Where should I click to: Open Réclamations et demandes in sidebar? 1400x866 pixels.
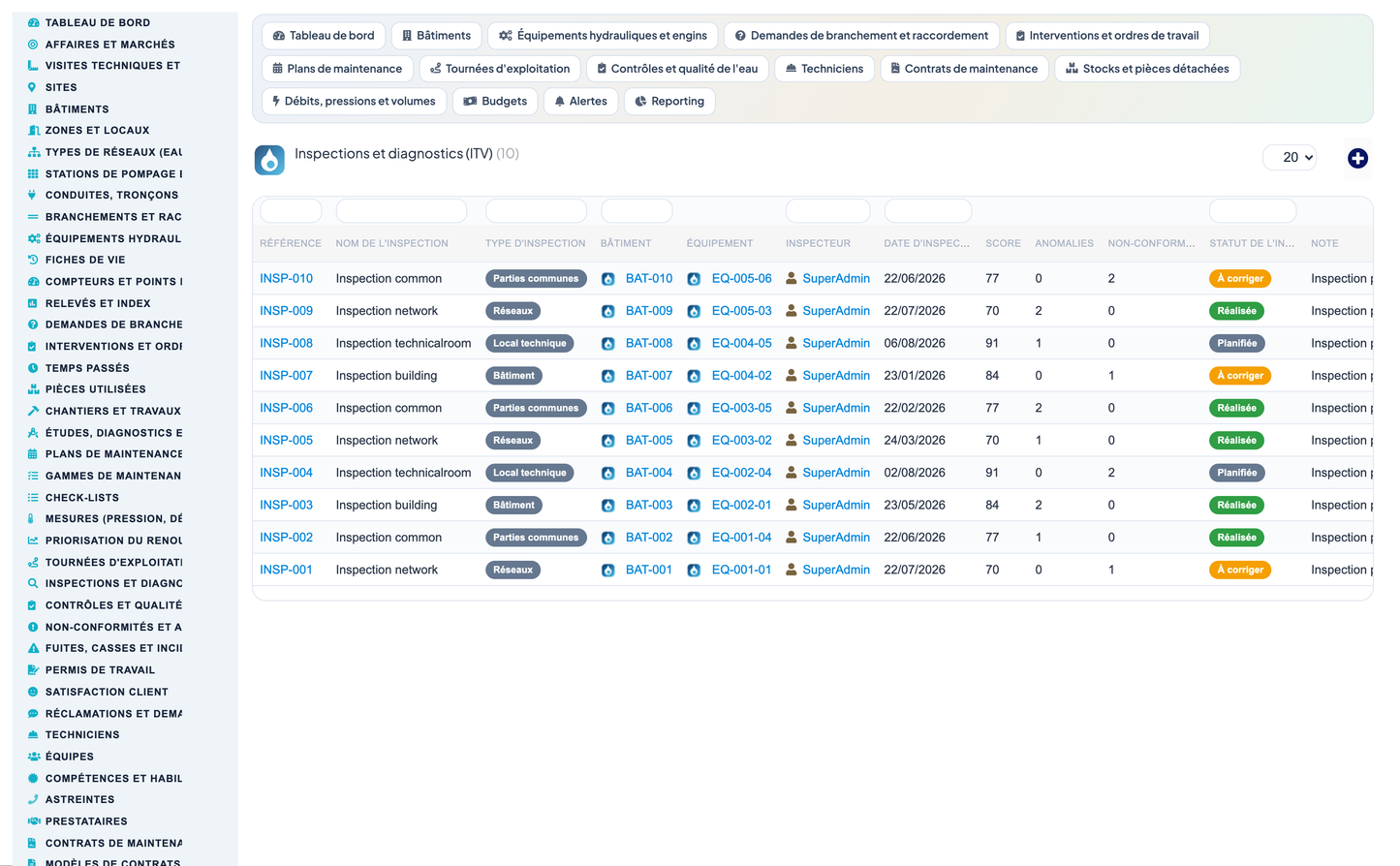click(x=113, y=714)
